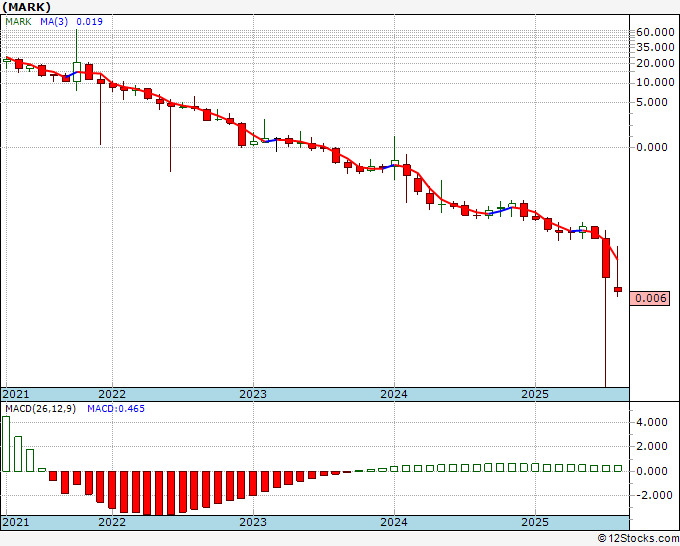Click the 60.000 price axis label
Viewport: 680px width, 546px height.
pos(655,32)
